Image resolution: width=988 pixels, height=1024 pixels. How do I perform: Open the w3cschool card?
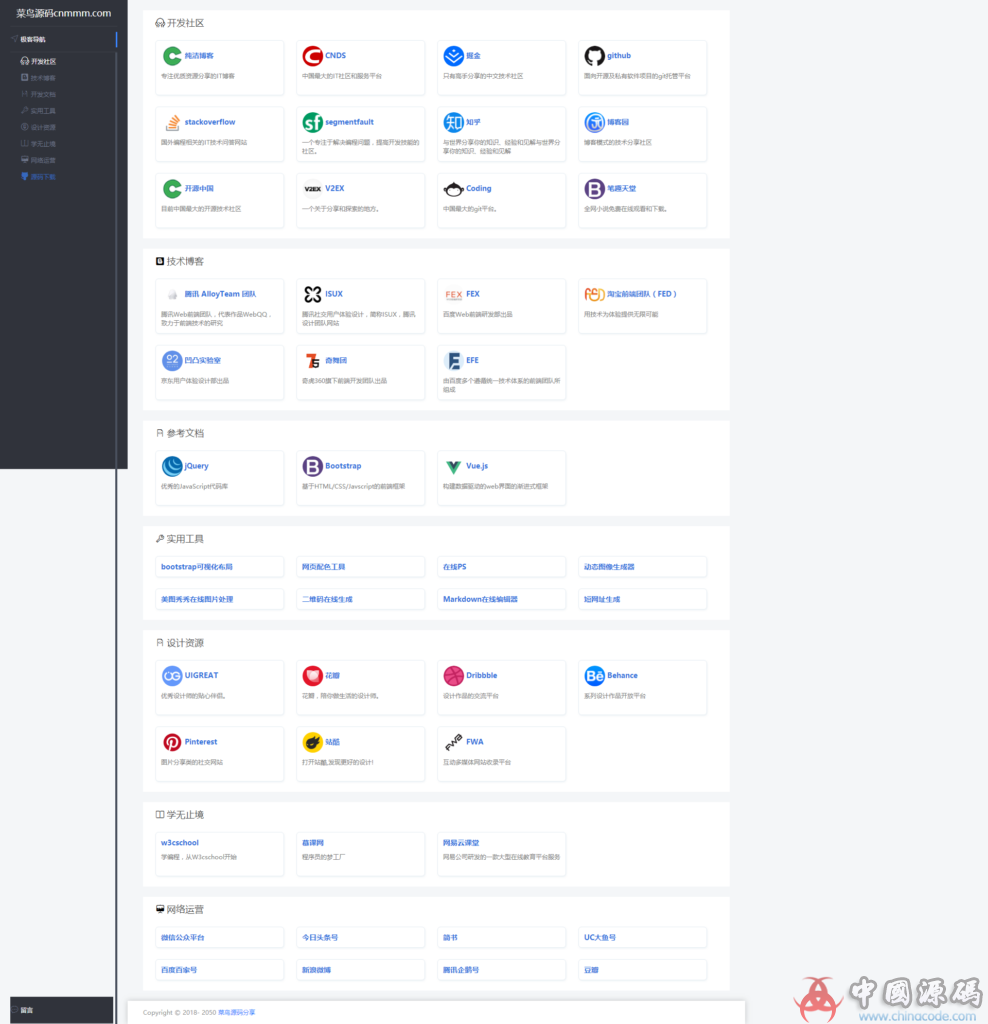180,843
